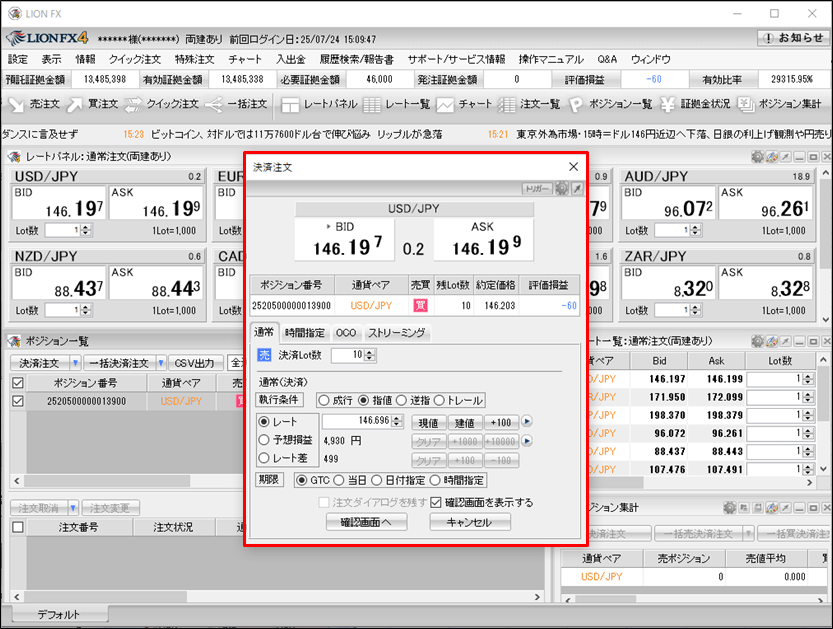Click the buy order (買注文) toolbar icon

point(76,103)
